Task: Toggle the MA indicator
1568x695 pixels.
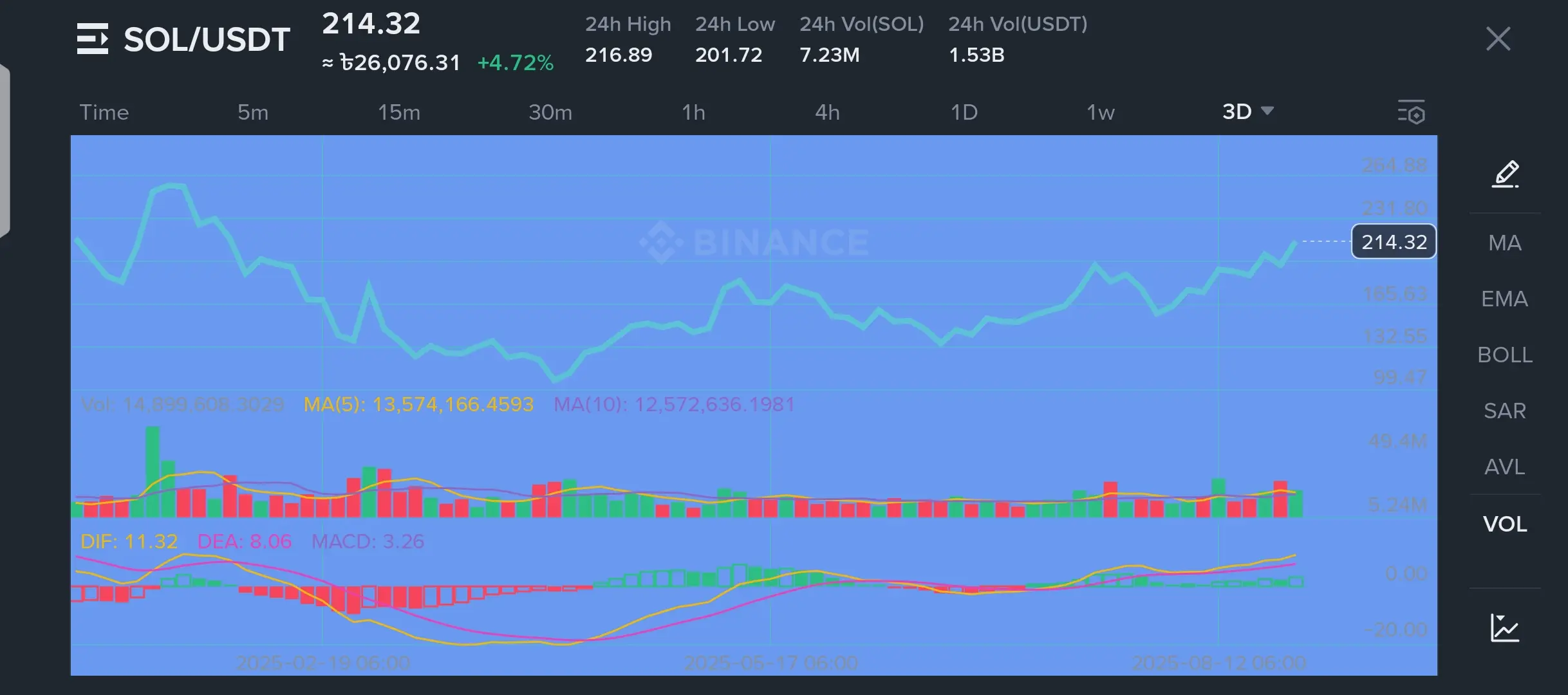Action: [1505, 243]
